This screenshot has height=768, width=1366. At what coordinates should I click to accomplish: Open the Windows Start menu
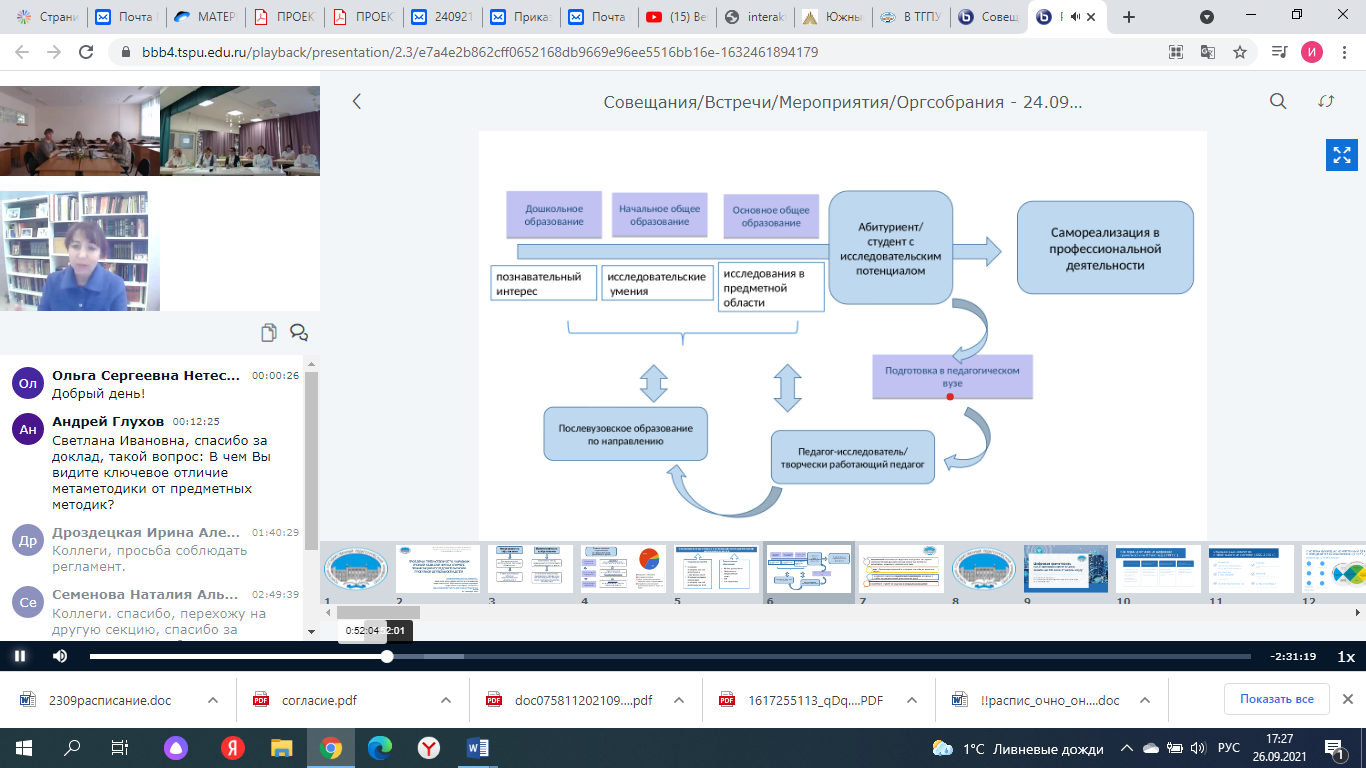(x=23, y=748)
